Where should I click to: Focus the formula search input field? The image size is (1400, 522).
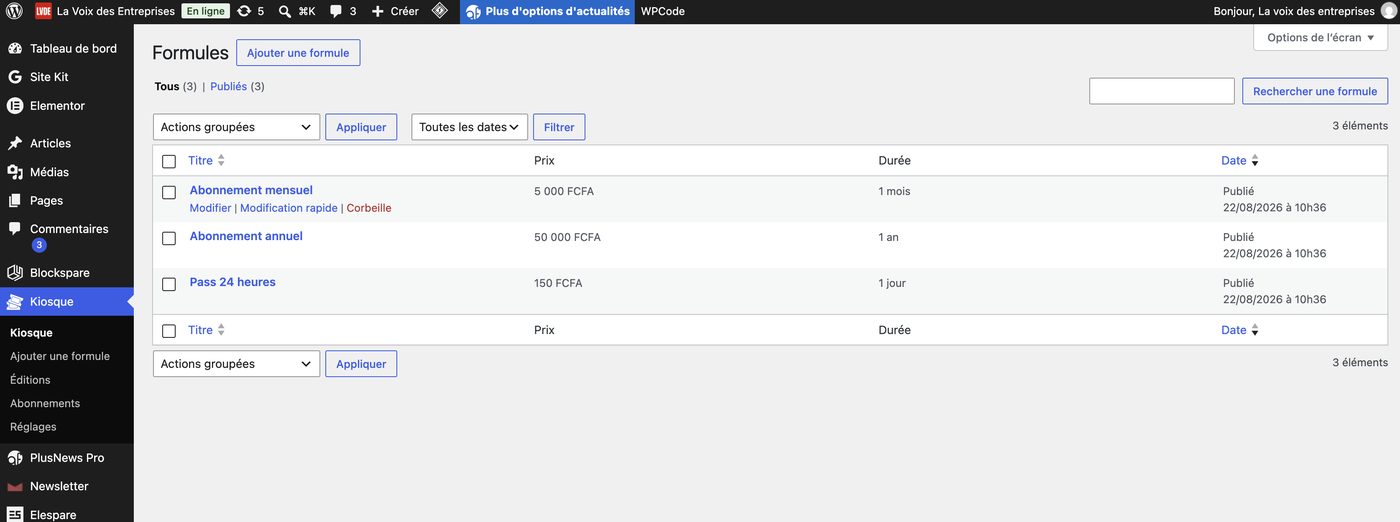click(x=1162, y=91)
